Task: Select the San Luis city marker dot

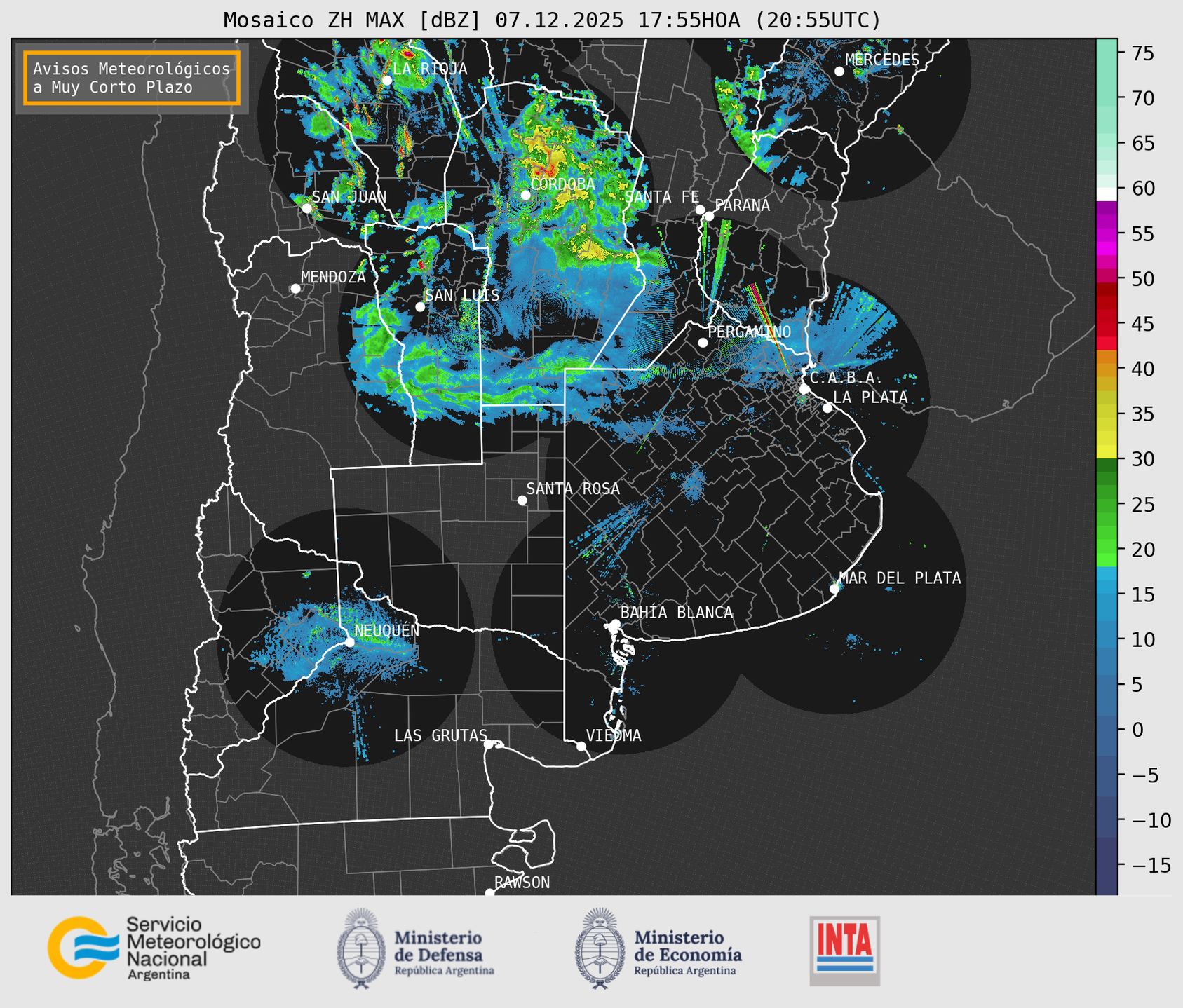Action: (x=420, y=306)
